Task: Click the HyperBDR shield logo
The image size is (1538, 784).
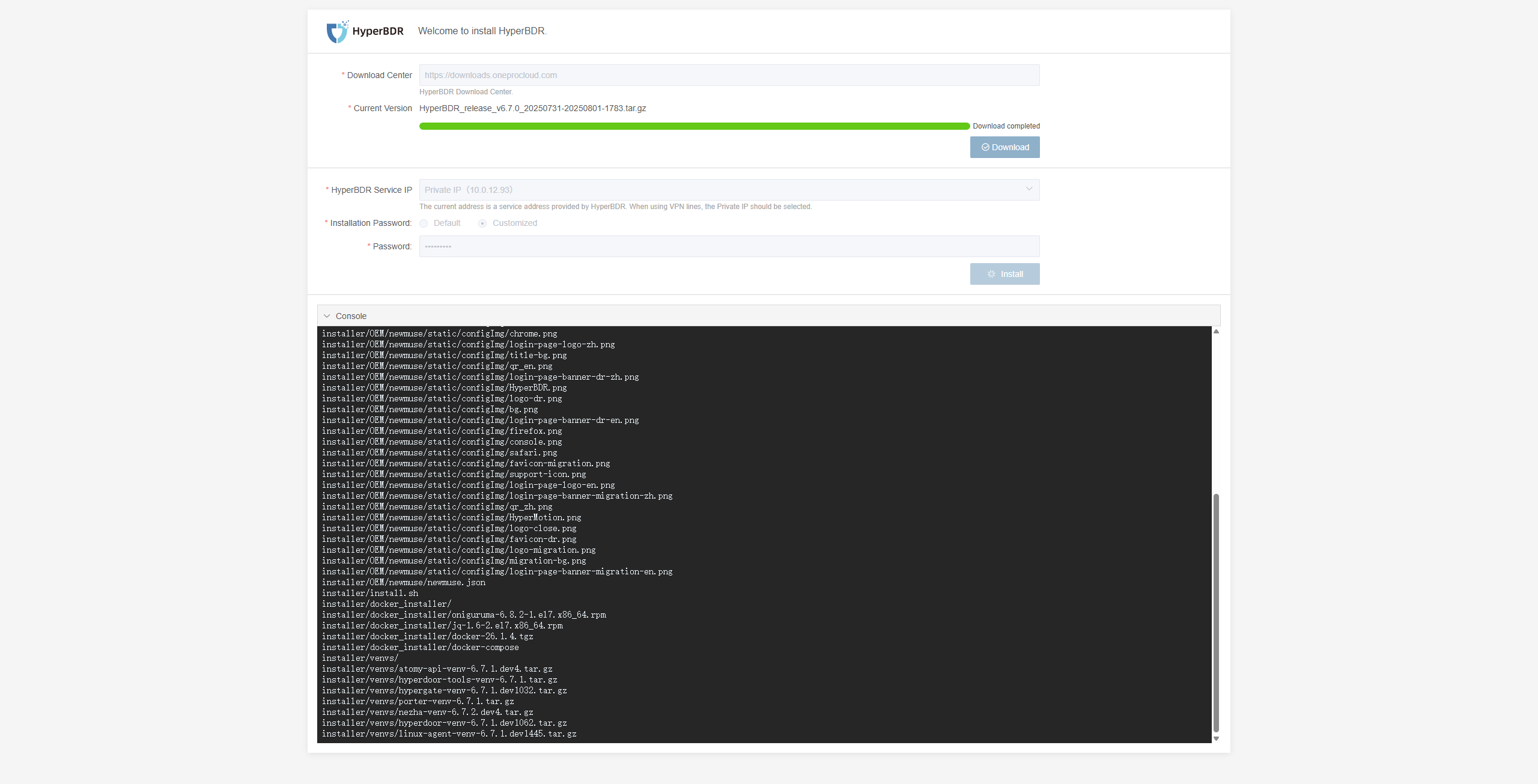Action: (337, 32)
